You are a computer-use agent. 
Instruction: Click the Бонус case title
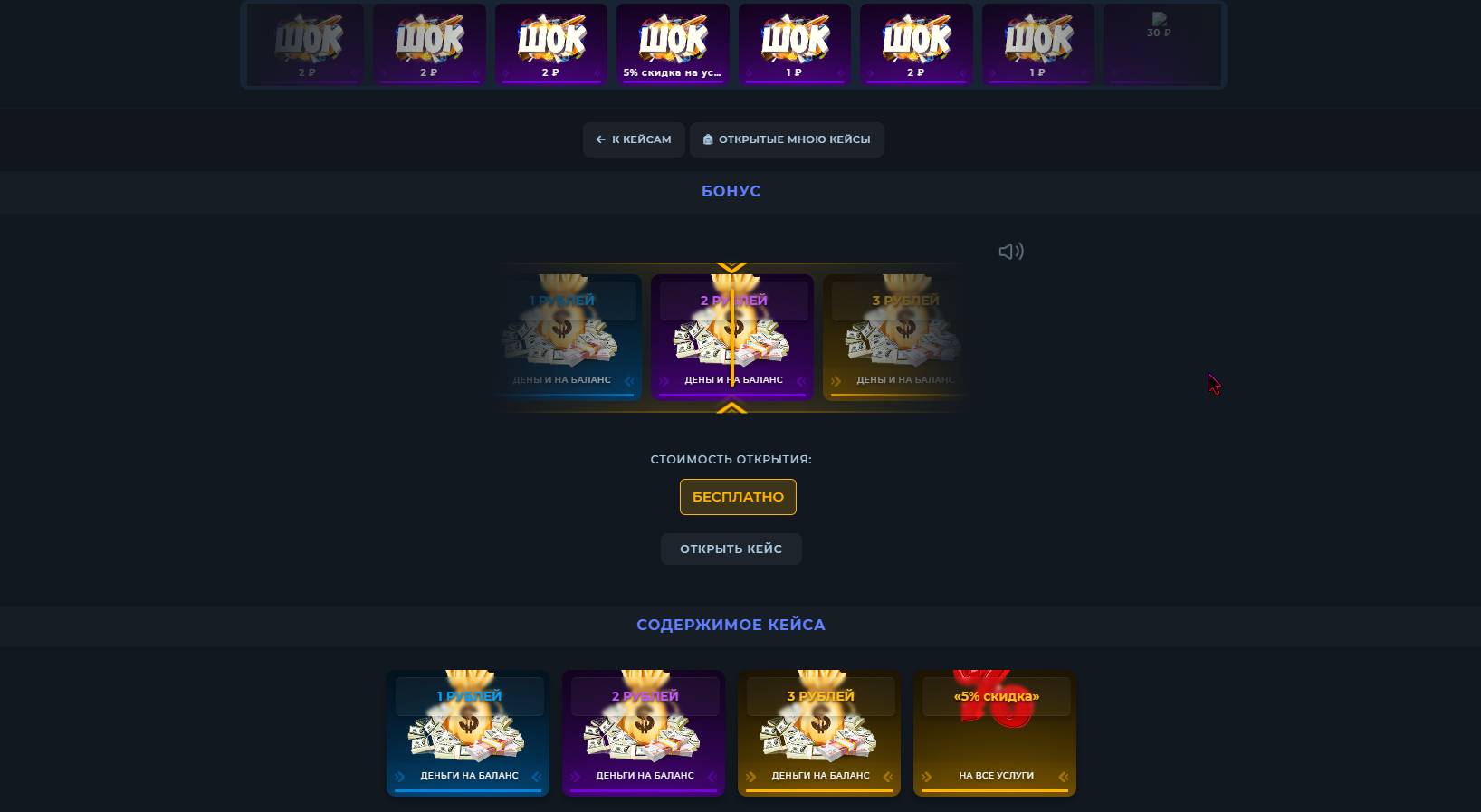(x=731, y=191)
